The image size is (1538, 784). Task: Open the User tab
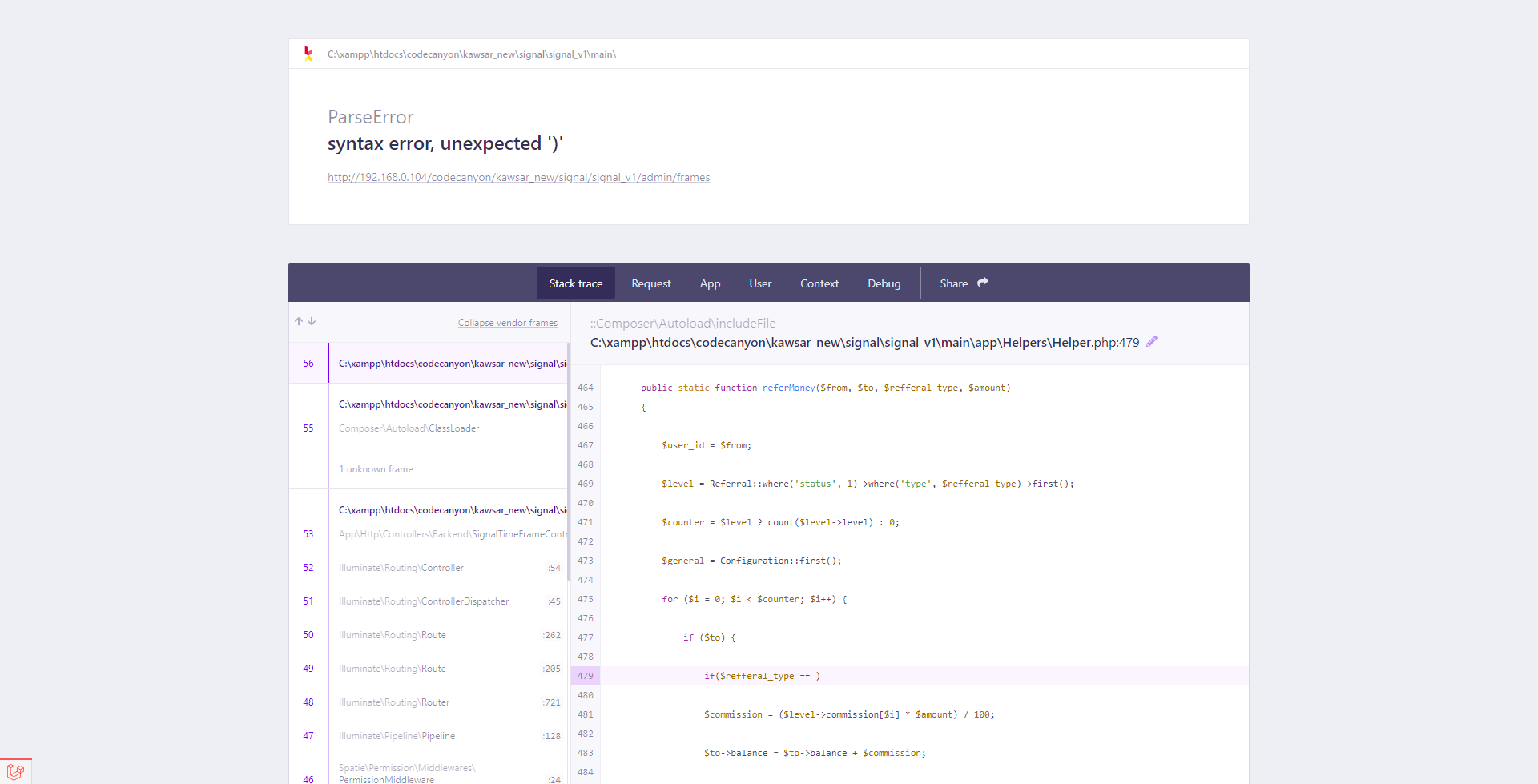point(760,283)
